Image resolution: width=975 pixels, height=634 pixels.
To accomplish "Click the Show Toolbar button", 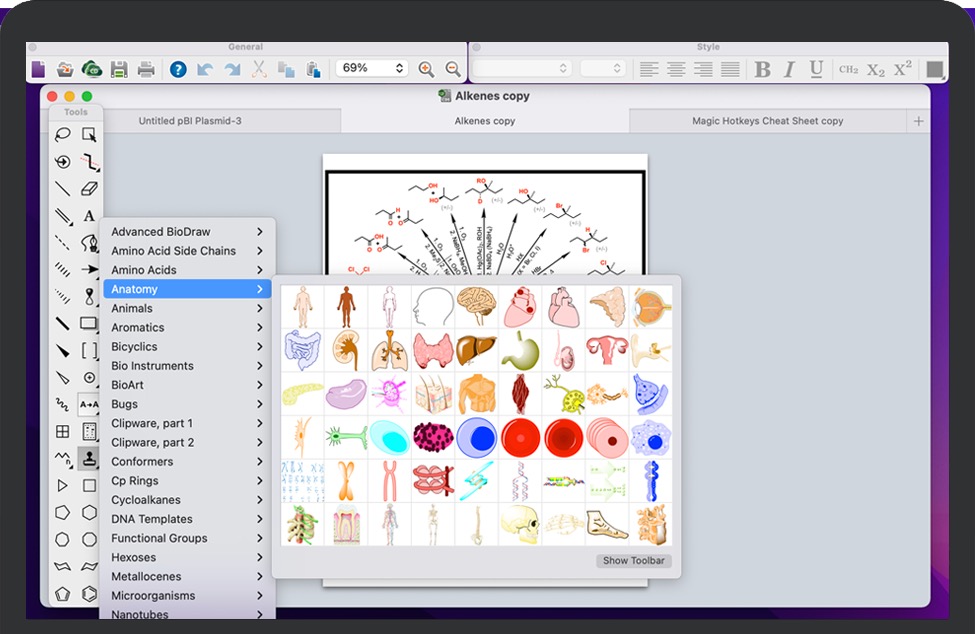I will point(633,561).
